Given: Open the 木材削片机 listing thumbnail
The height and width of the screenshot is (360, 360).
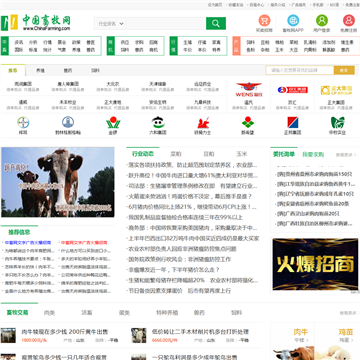Looking at the screenshot, I should click(x=139, y=335).
